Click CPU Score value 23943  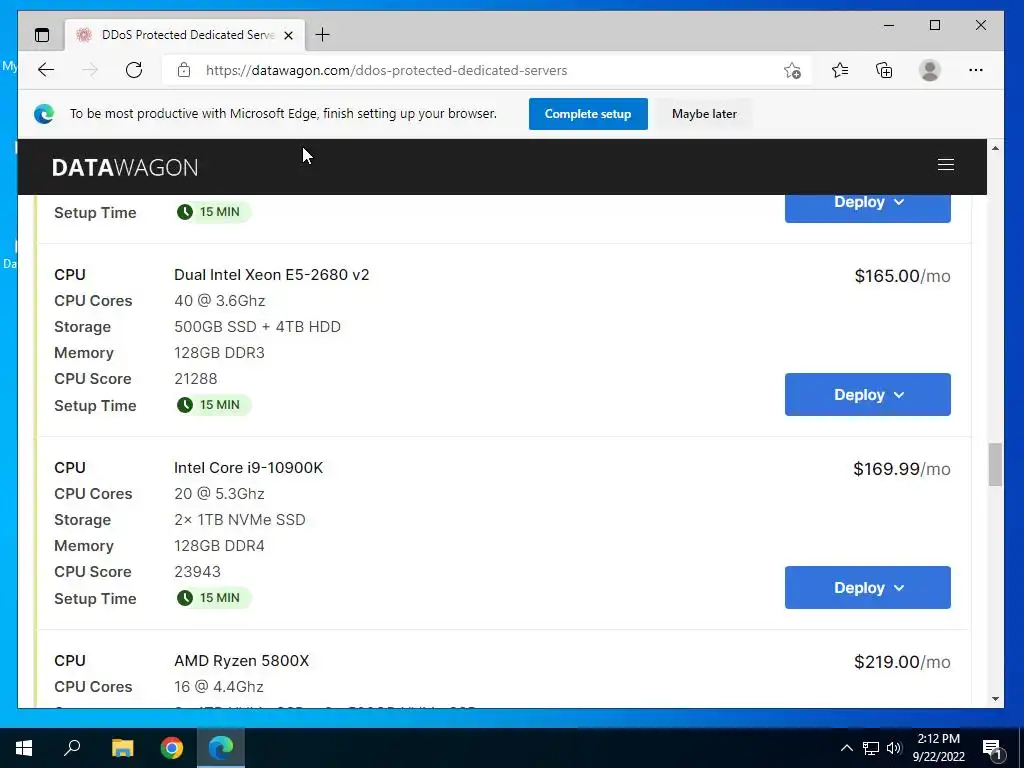(197, 571)
